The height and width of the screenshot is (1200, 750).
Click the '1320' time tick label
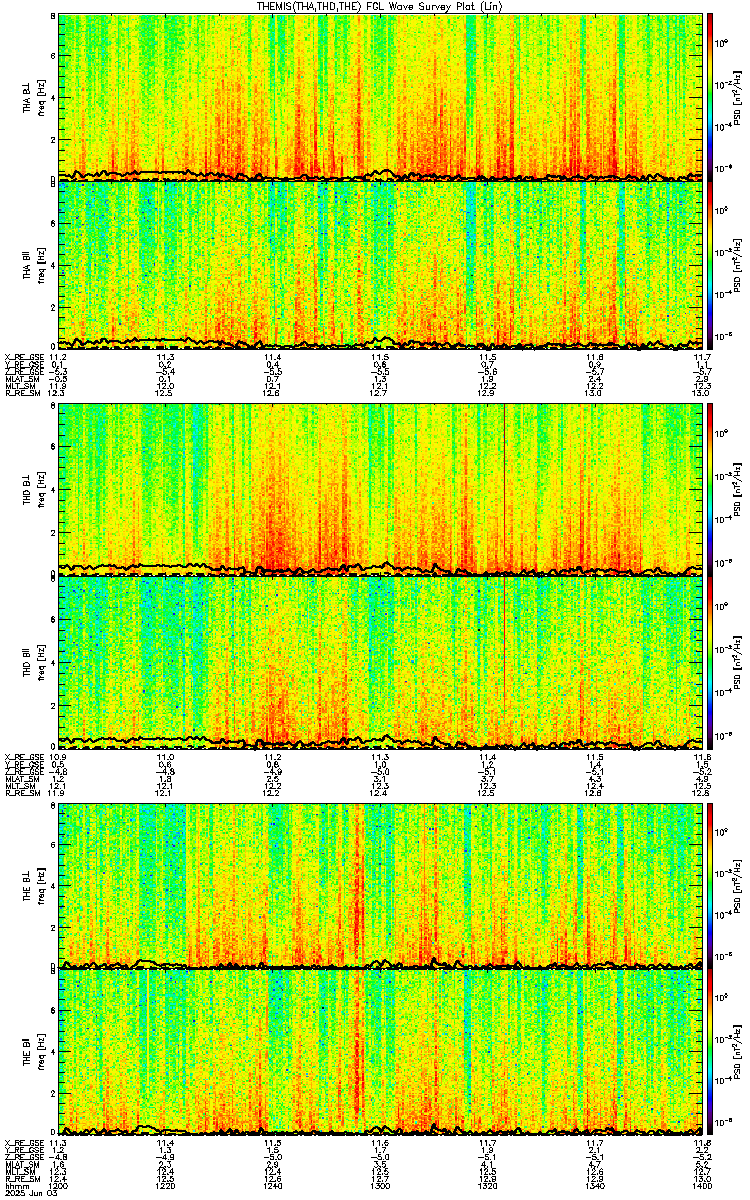coord(488,1186)
